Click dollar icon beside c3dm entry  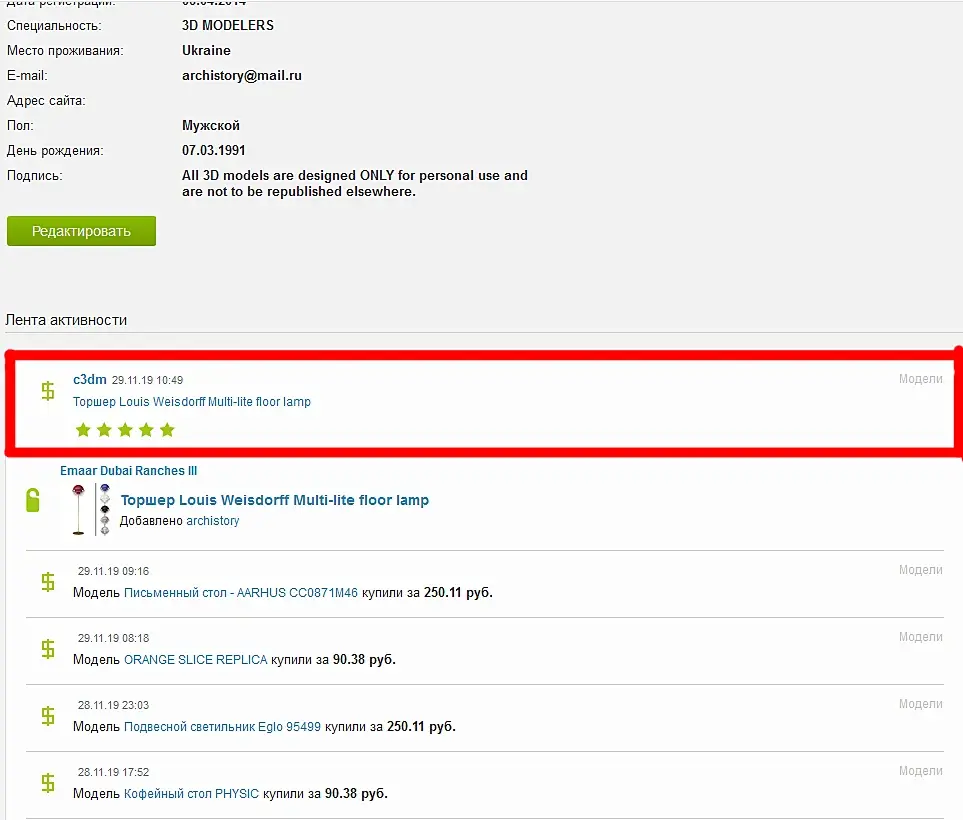(48, 391)
